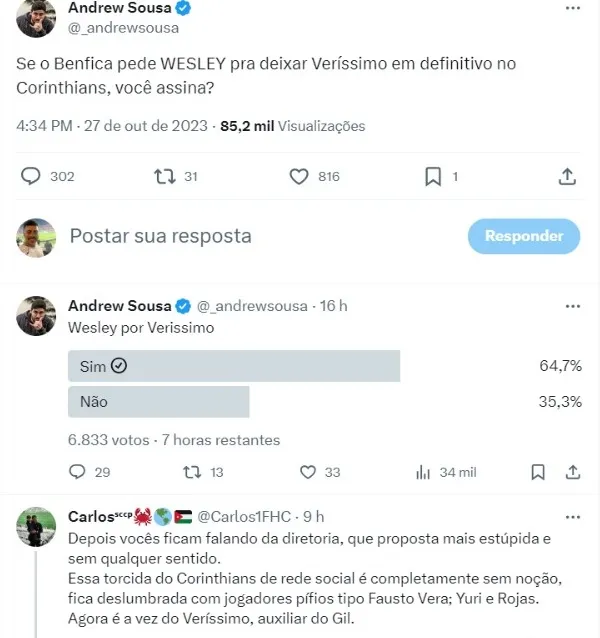Open more options on Carlos's reply
Image resolution: width=600 pixels, height=638 pixels.
click(571, 516)
